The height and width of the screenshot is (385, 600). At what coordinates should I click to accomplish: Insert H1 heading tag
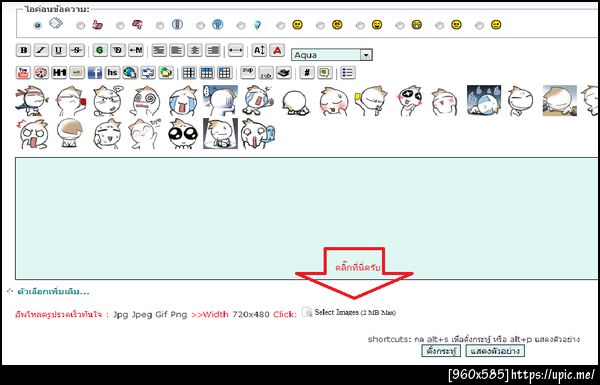[x=59, y=72]
